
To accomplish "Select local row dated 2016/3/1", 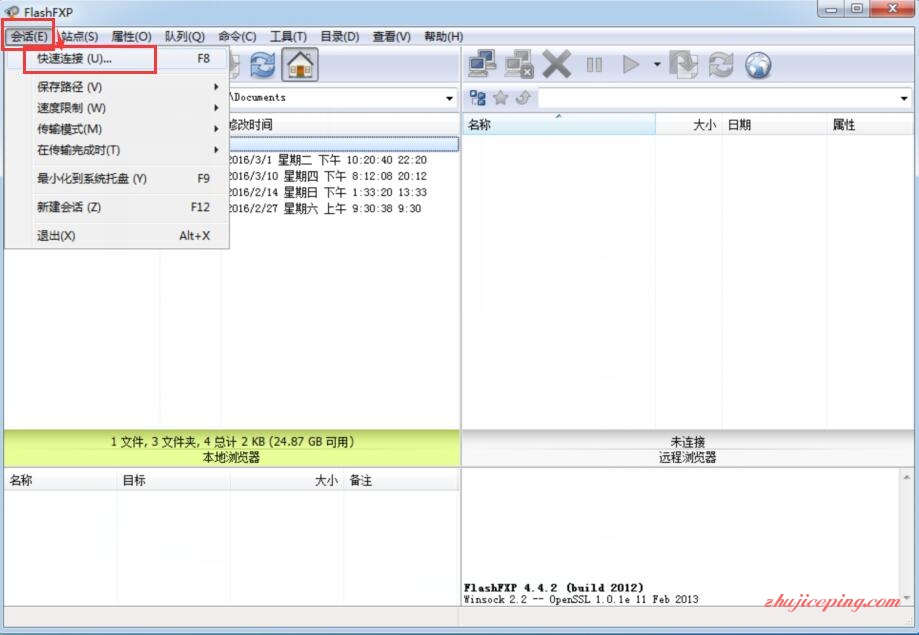I will [x=327, y=160].
